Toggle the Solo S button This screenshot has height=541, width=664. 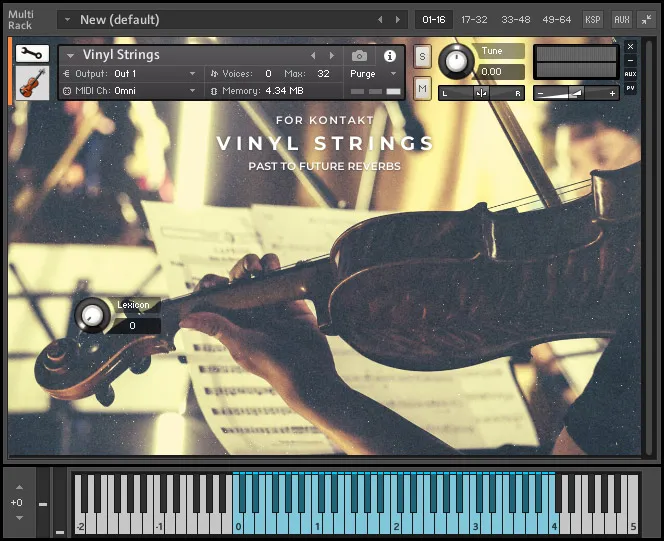click(422, 57)
